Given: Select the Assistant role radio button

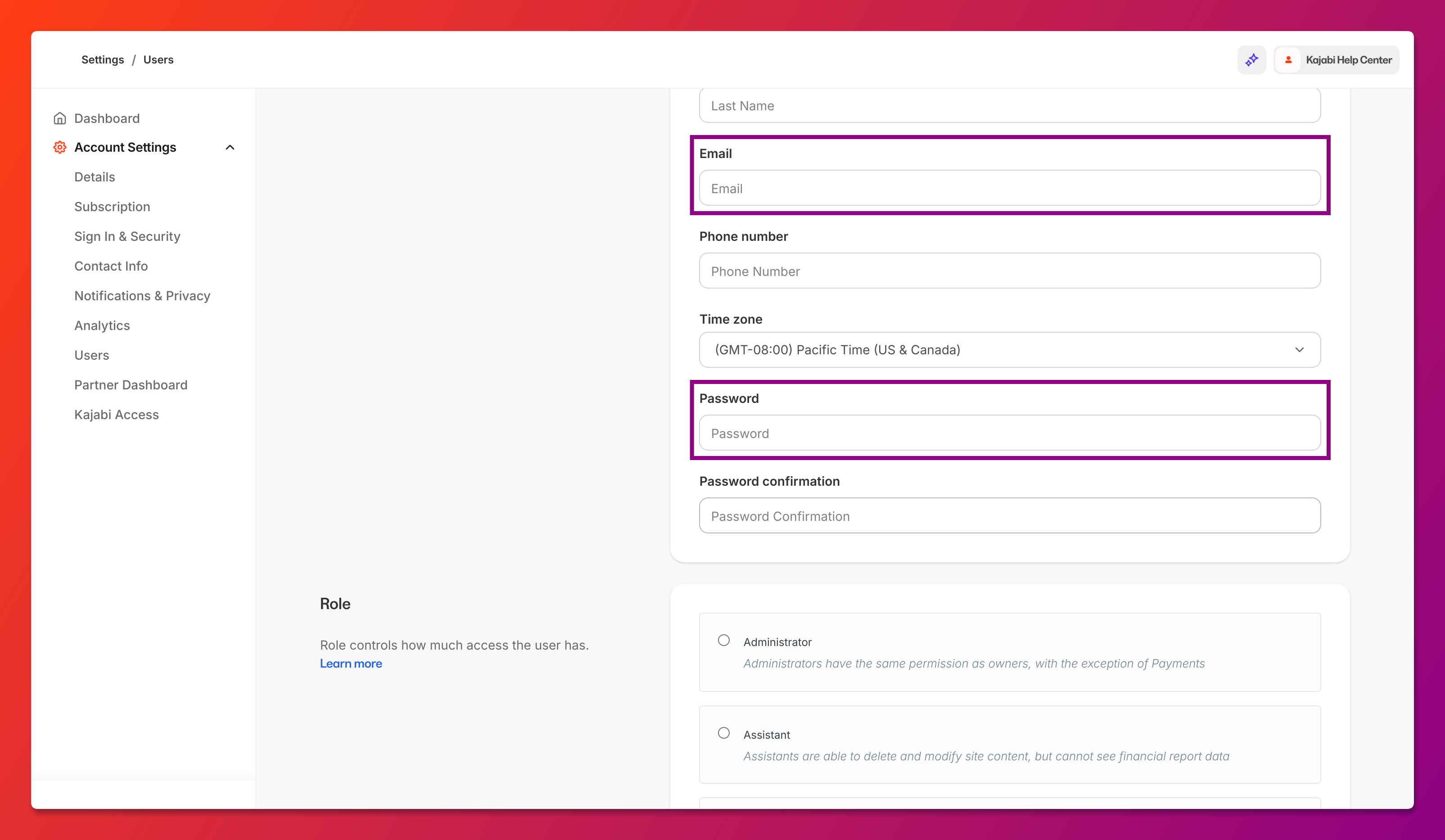Looking at the screenshot, I should tap(724, 733).
